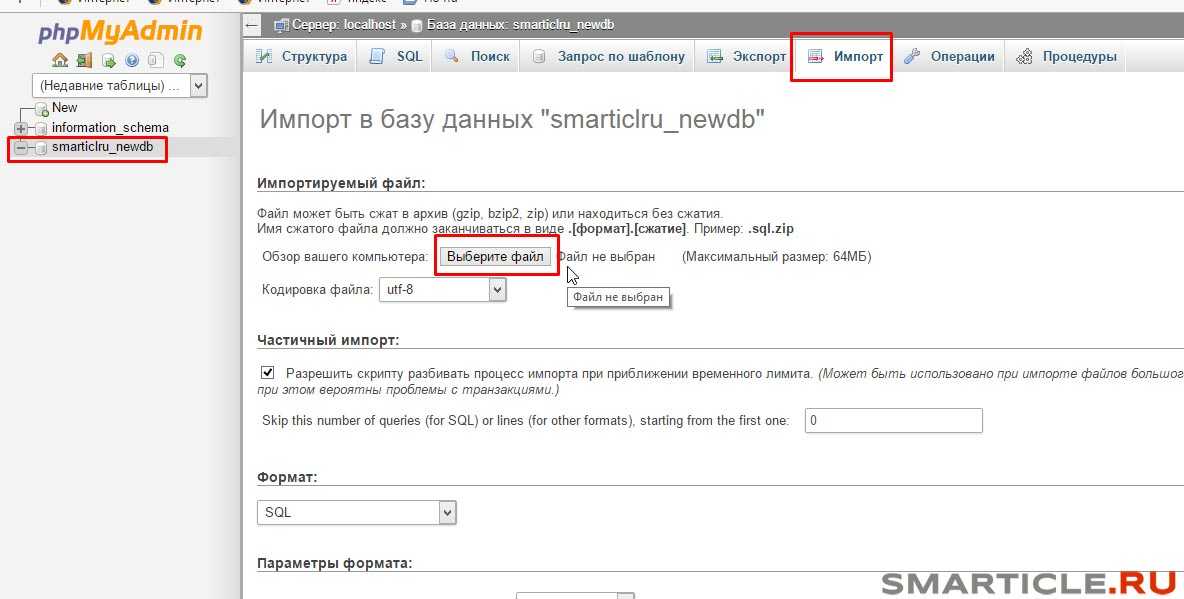Image resolution: width=1184 pixels, height=599 pixels.
Task: Click the phpMyAdmin logo
Action: click(120, 32)
